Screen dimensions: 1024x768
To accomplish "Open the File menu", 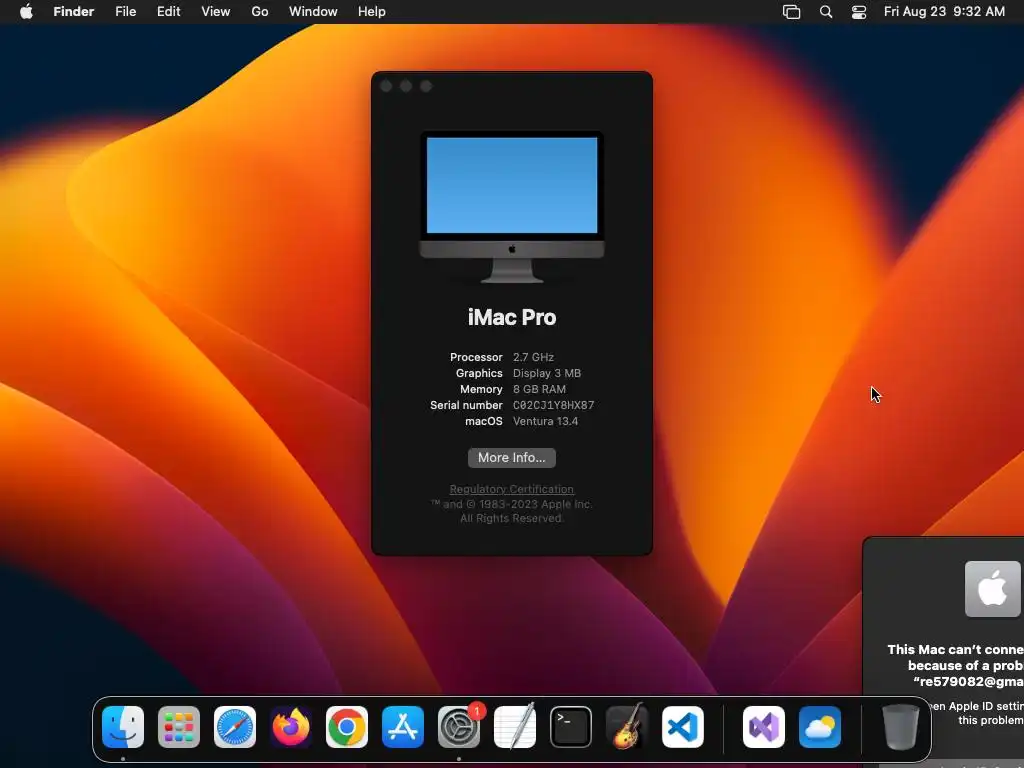I will [x=125, y=12].
